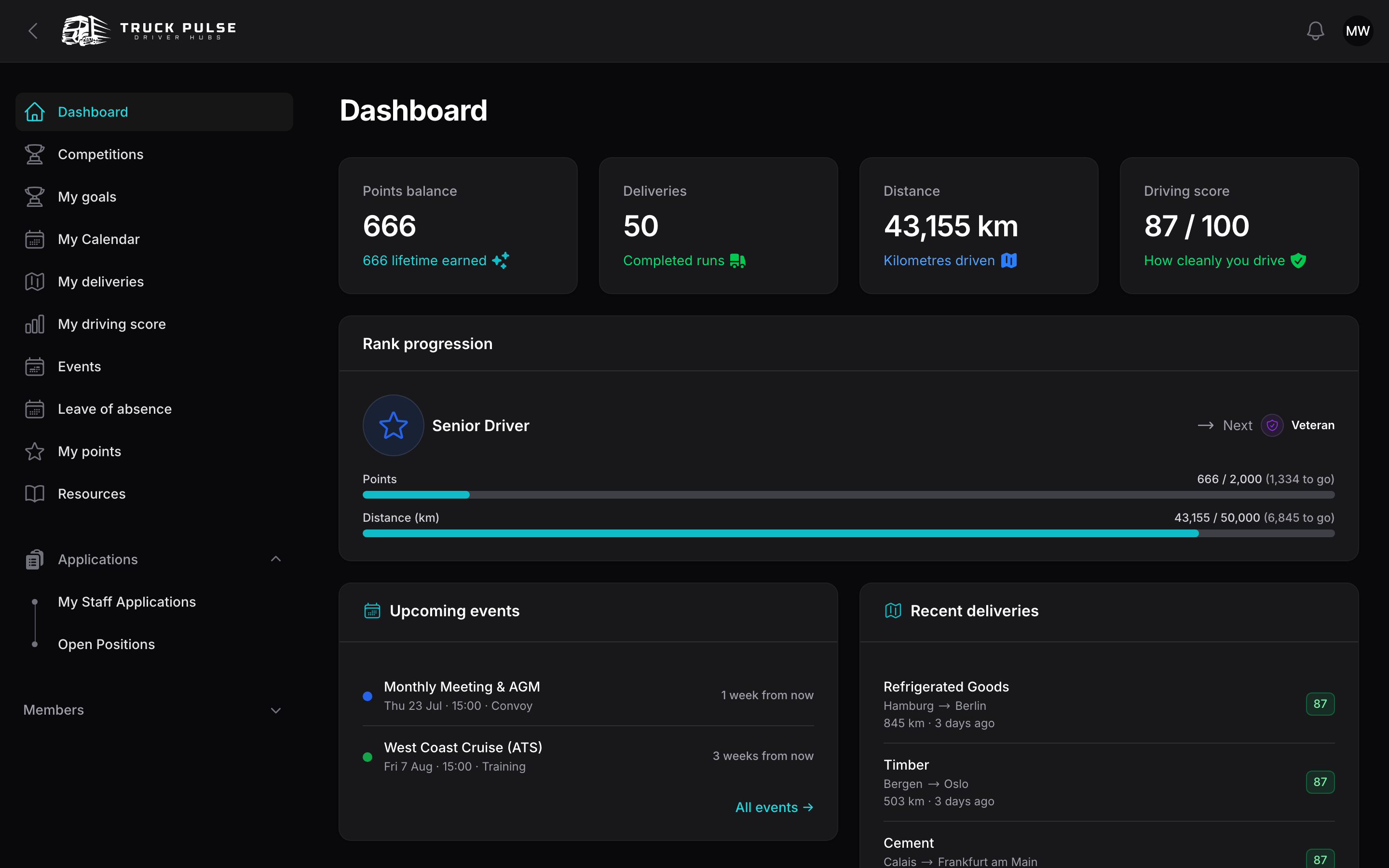Click the Deliveries value 50
Screen dimensions: 1389x868
(x=640, y=226)
